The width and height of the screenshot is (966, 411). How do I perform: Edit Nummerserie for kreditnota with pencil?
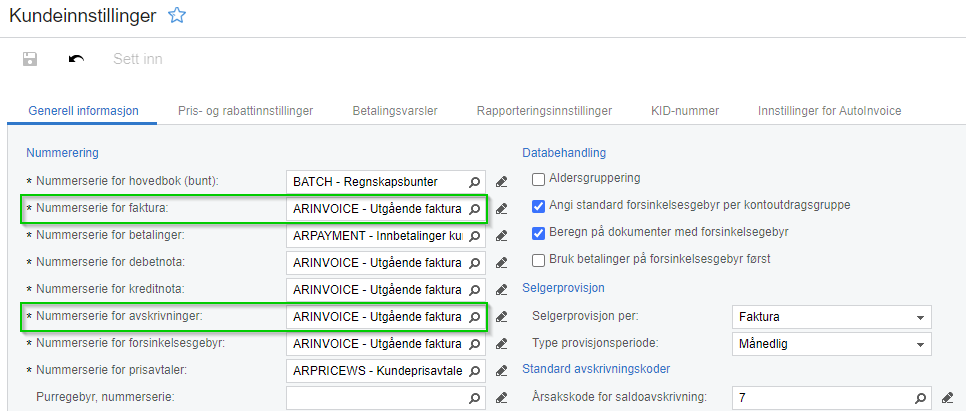[501, 290]
